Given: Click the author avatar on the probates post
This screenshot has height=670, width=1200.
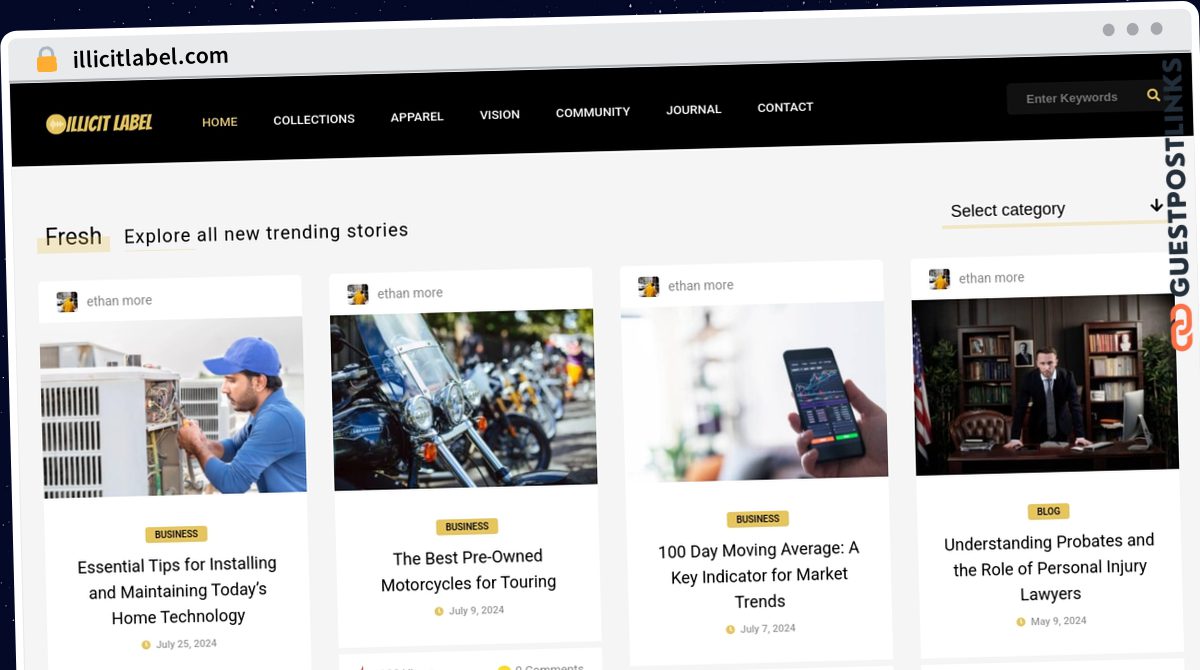Looking at the screenshot, I should (x=939, y=279).
